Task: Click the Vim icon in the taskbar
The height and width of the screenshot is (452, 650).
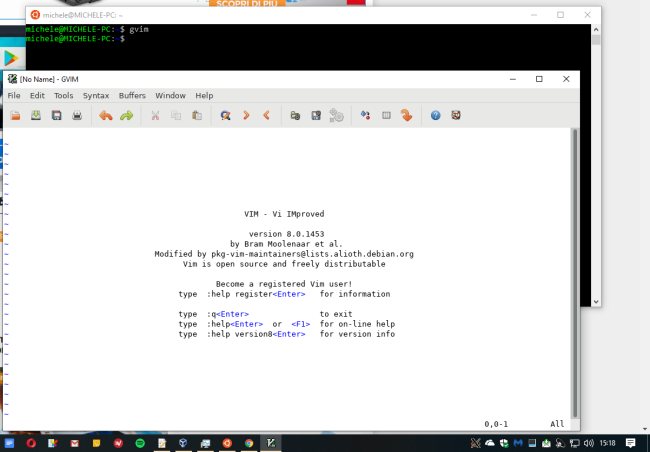Action: pyautogui.click(x=271, y=443)
